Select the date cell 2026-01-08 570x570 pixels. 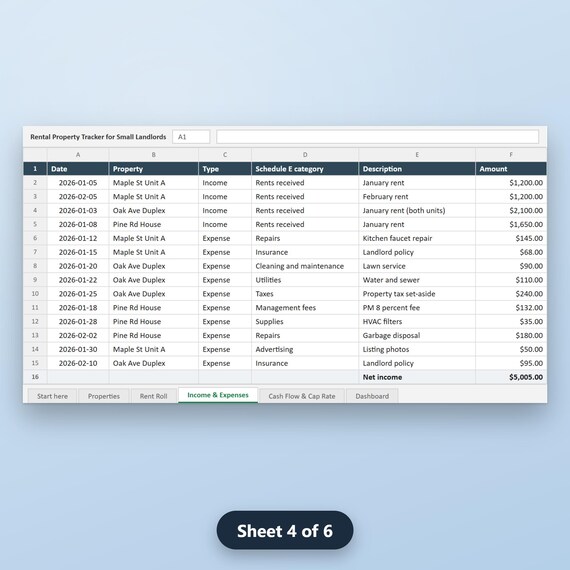tap(78, 224)
